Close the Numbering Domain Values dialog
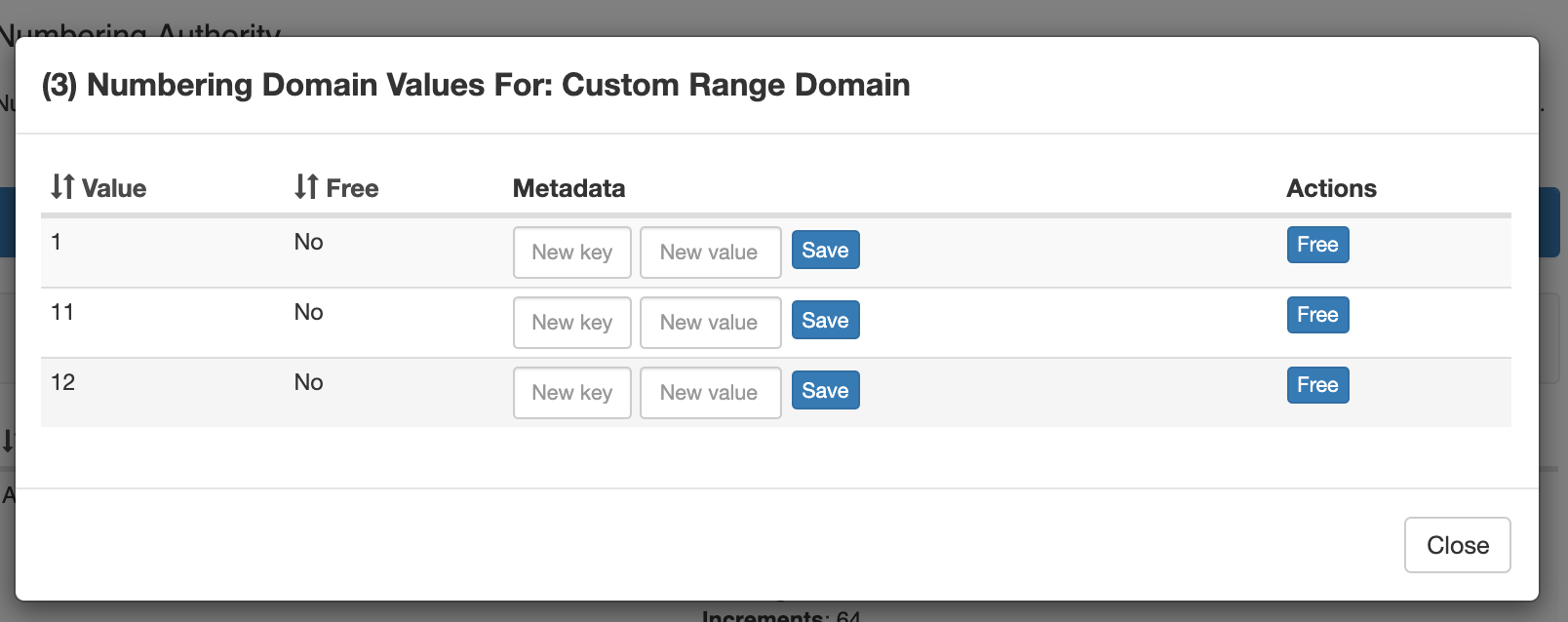Screen dimensions: 1568x622 click(x=1457, y=545)
